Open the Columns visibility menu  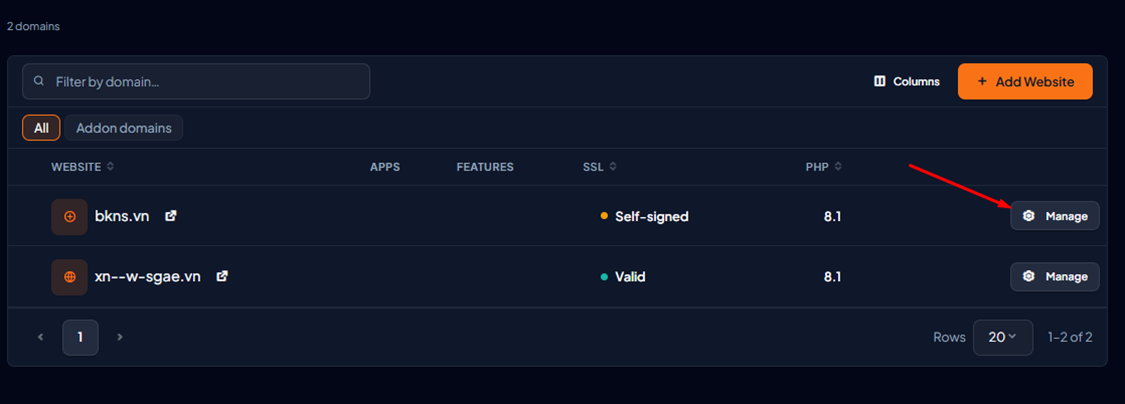point(907,82)
